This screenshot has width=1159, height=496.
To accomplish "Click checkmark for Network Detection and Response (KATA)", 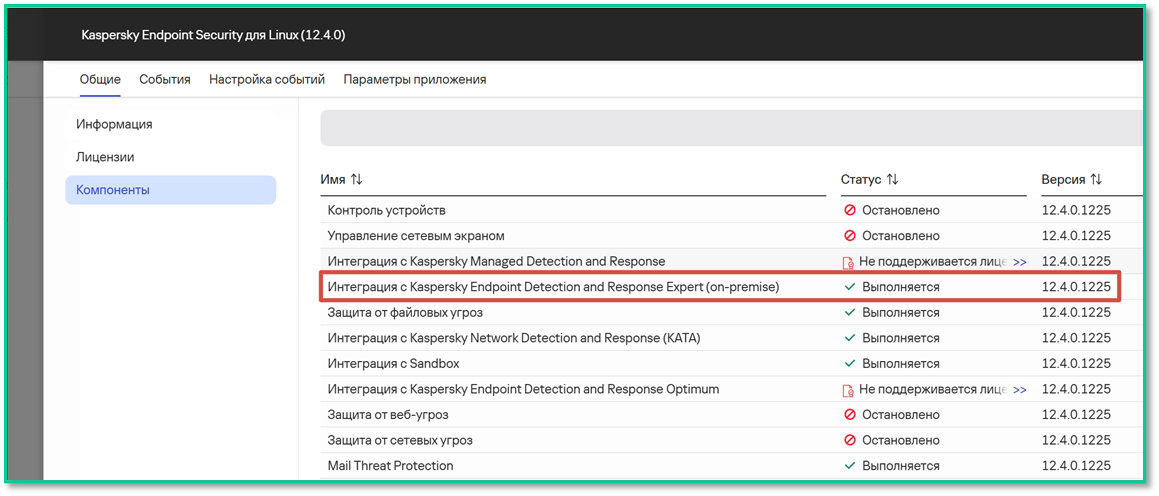I will pyautogui.click(x=849, y=338).
